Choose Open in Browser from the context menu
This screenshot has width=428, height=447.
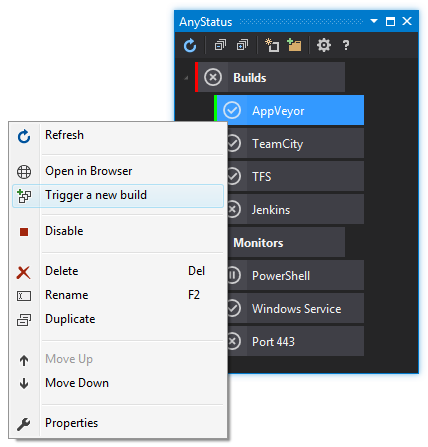pos(118,171)
